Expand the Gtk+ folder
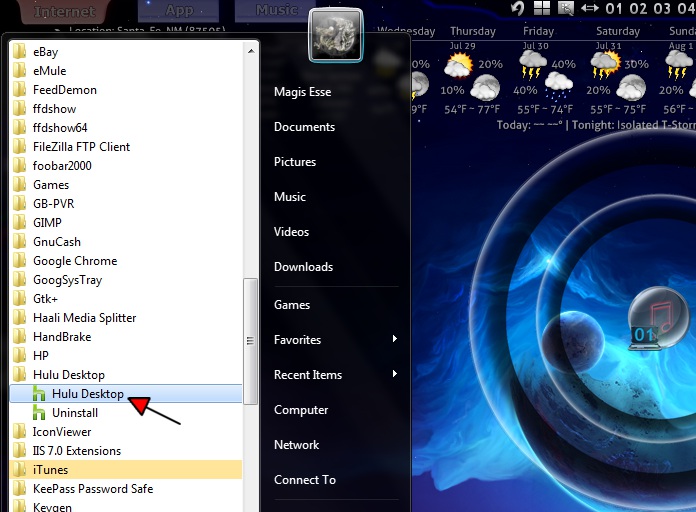 click(x=126, y=298)
